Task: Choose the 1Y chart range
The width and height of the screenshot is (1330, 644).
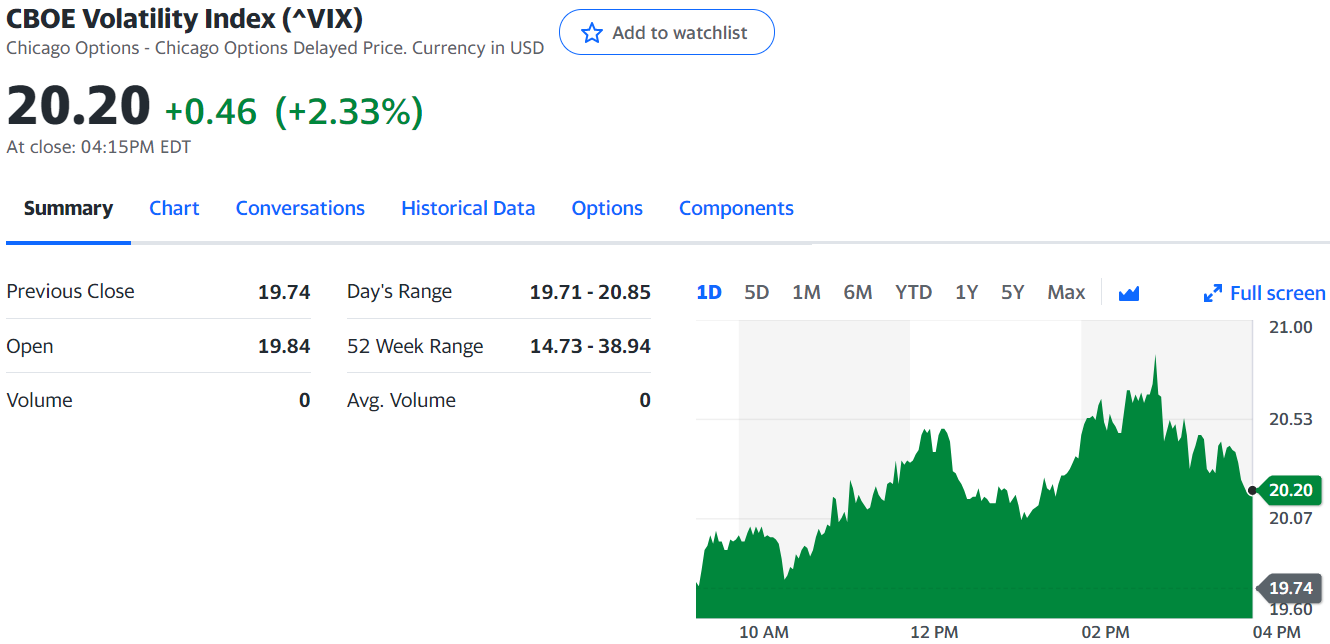Action: (x=966, y=292)
